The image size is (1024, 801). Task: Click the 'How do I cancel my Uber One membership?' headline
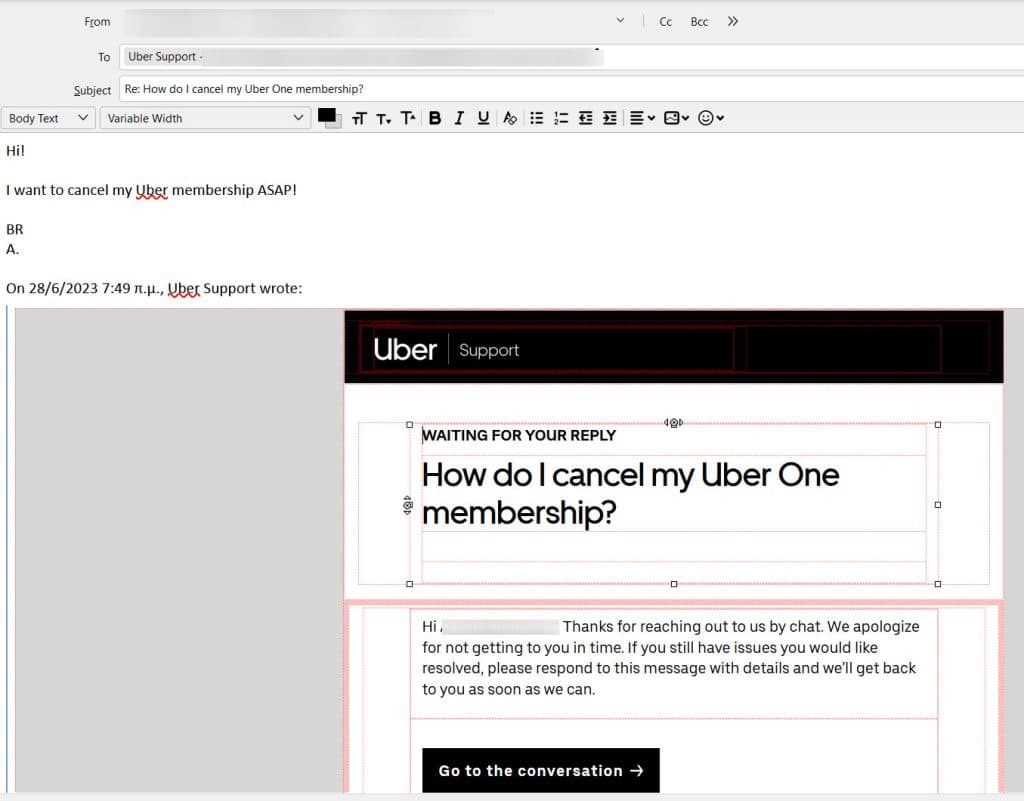(x=631, y=494)
